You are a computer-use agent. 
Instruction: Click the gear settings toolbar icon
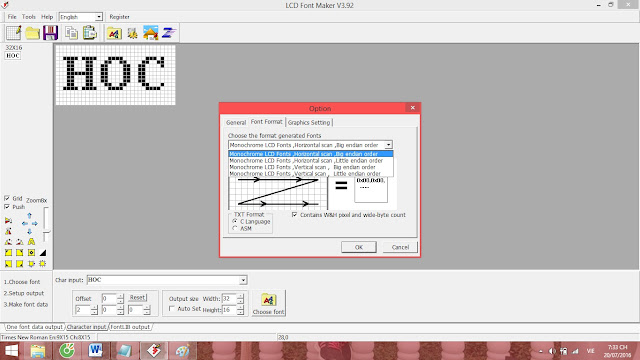click(132, 33)
